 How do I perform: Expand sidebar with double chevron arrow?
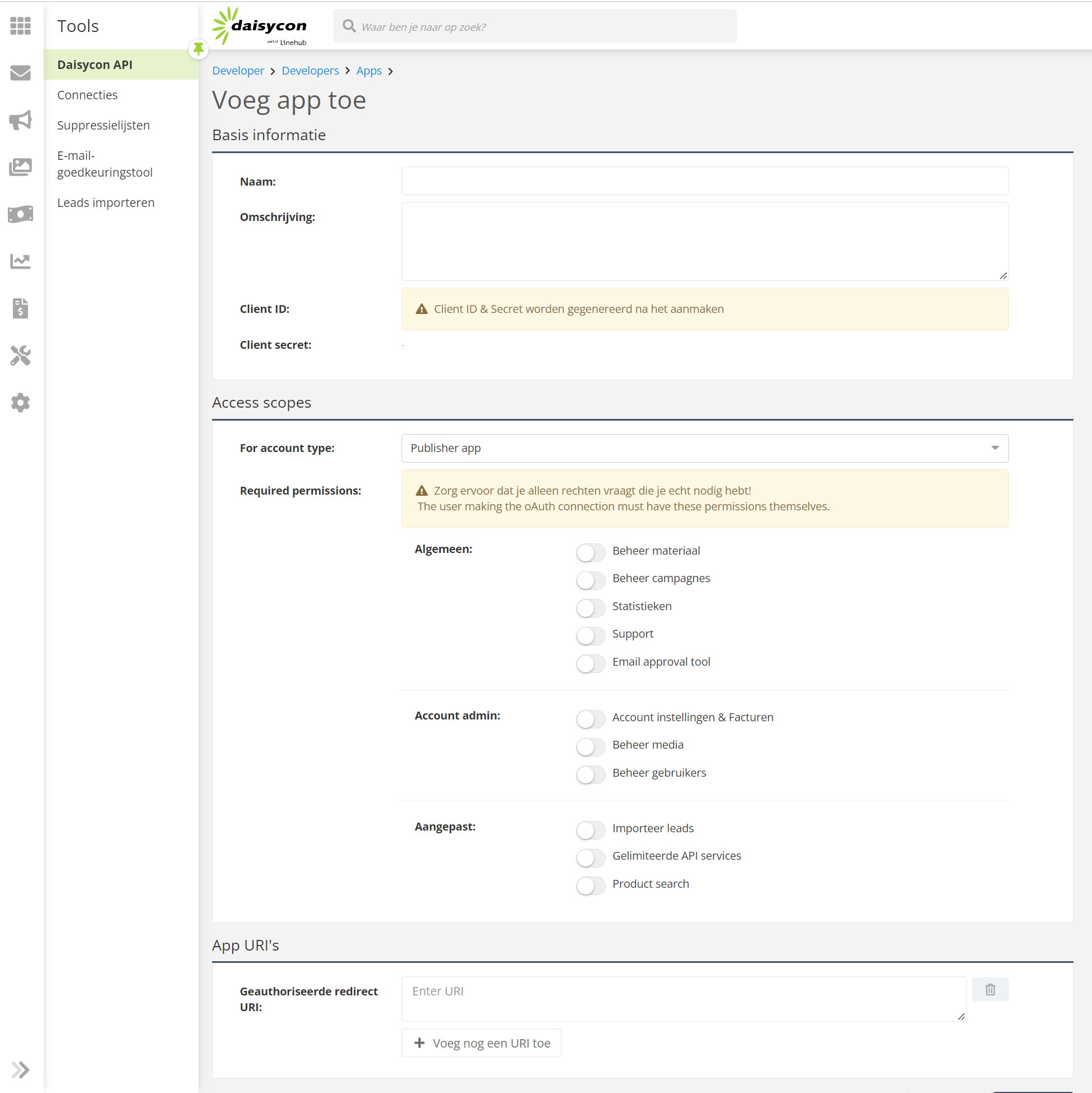(20, 1069)
